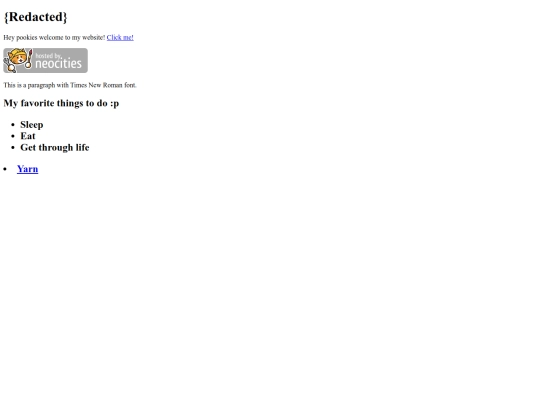This screenshot has width=540, height=405.
Task: Click the bullet beside Eat
Action: 13,136
